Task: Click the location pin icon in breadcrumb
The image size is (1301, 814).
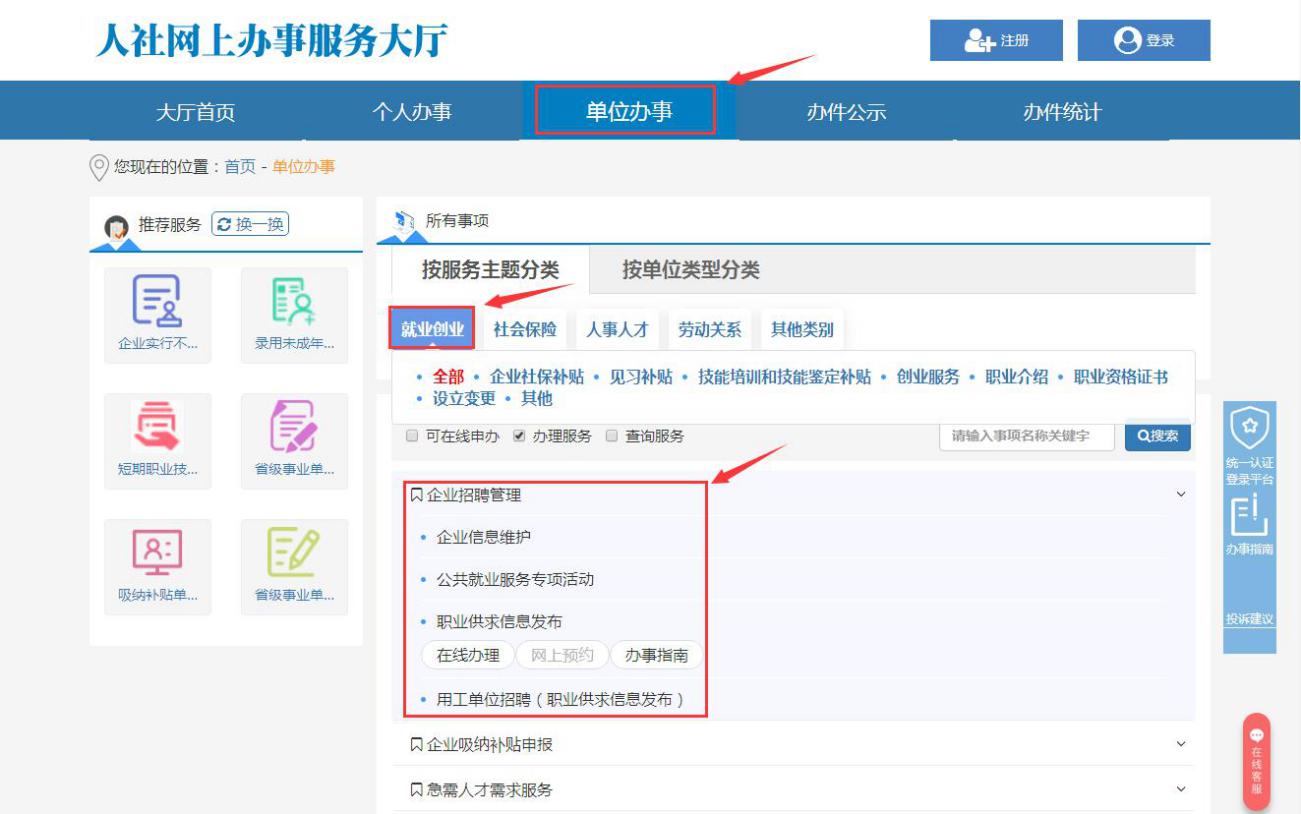Action: point(99,167)
